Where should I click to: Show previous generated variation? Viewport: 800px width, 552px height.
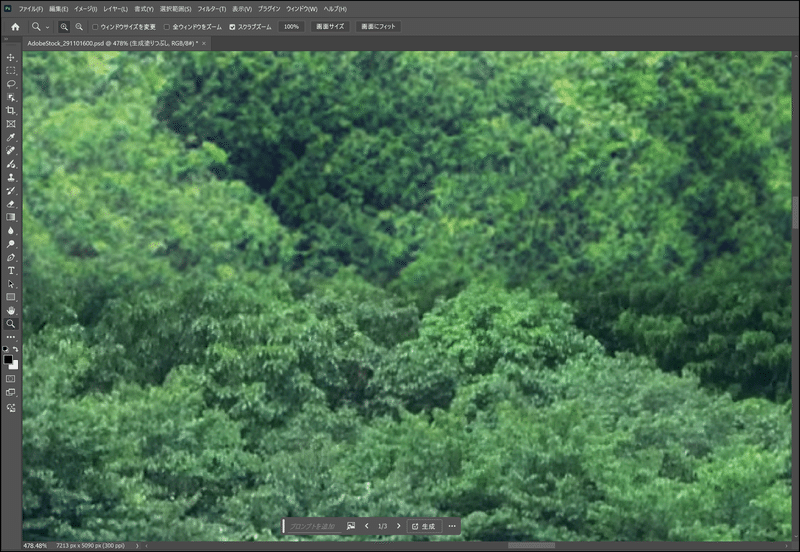pyautogui.click(x=366, y=526)
